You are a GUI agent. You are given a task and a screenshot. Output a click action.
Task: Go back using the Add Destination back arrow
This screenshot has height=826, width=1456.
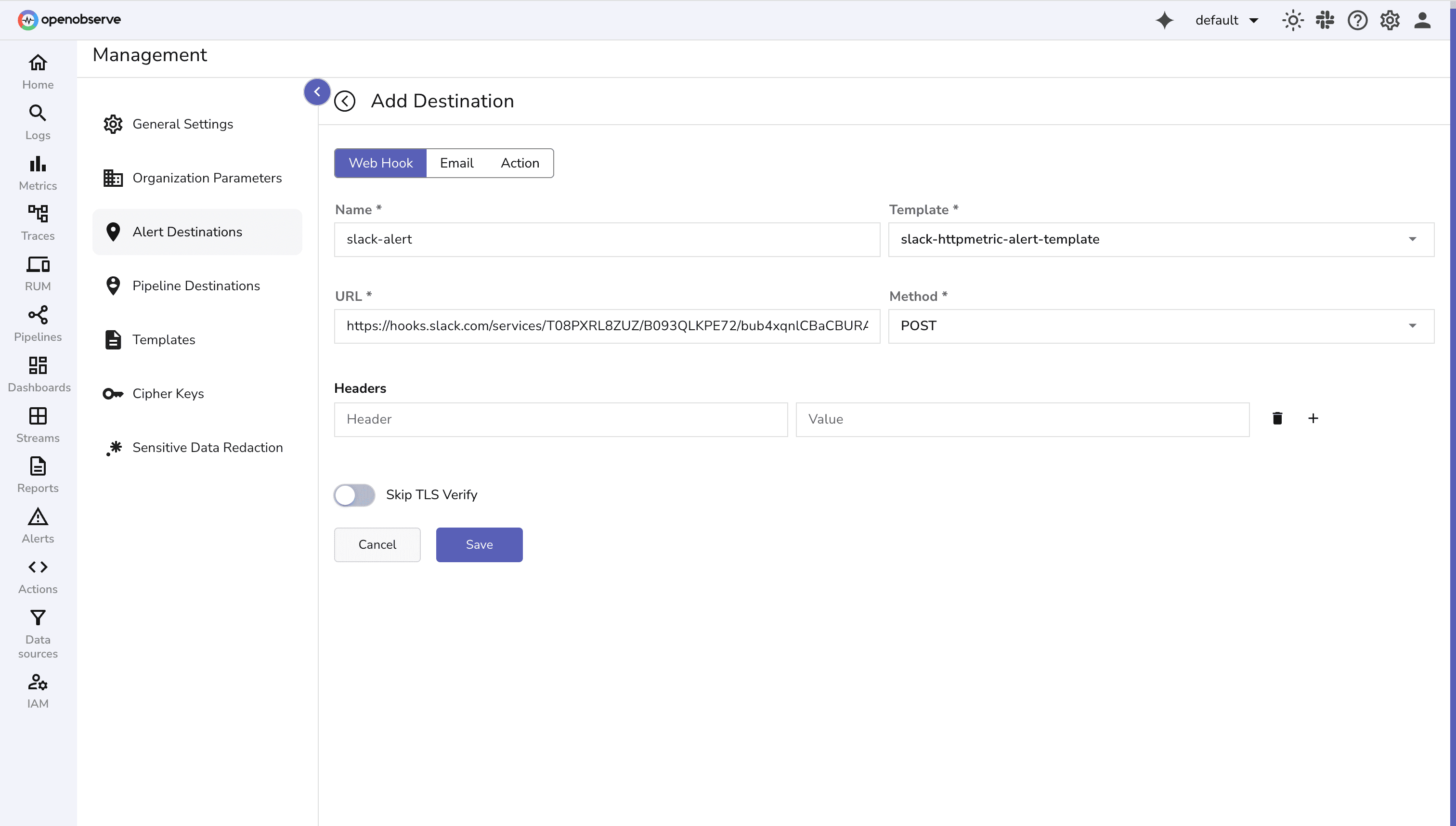click(x=345, y=101)
